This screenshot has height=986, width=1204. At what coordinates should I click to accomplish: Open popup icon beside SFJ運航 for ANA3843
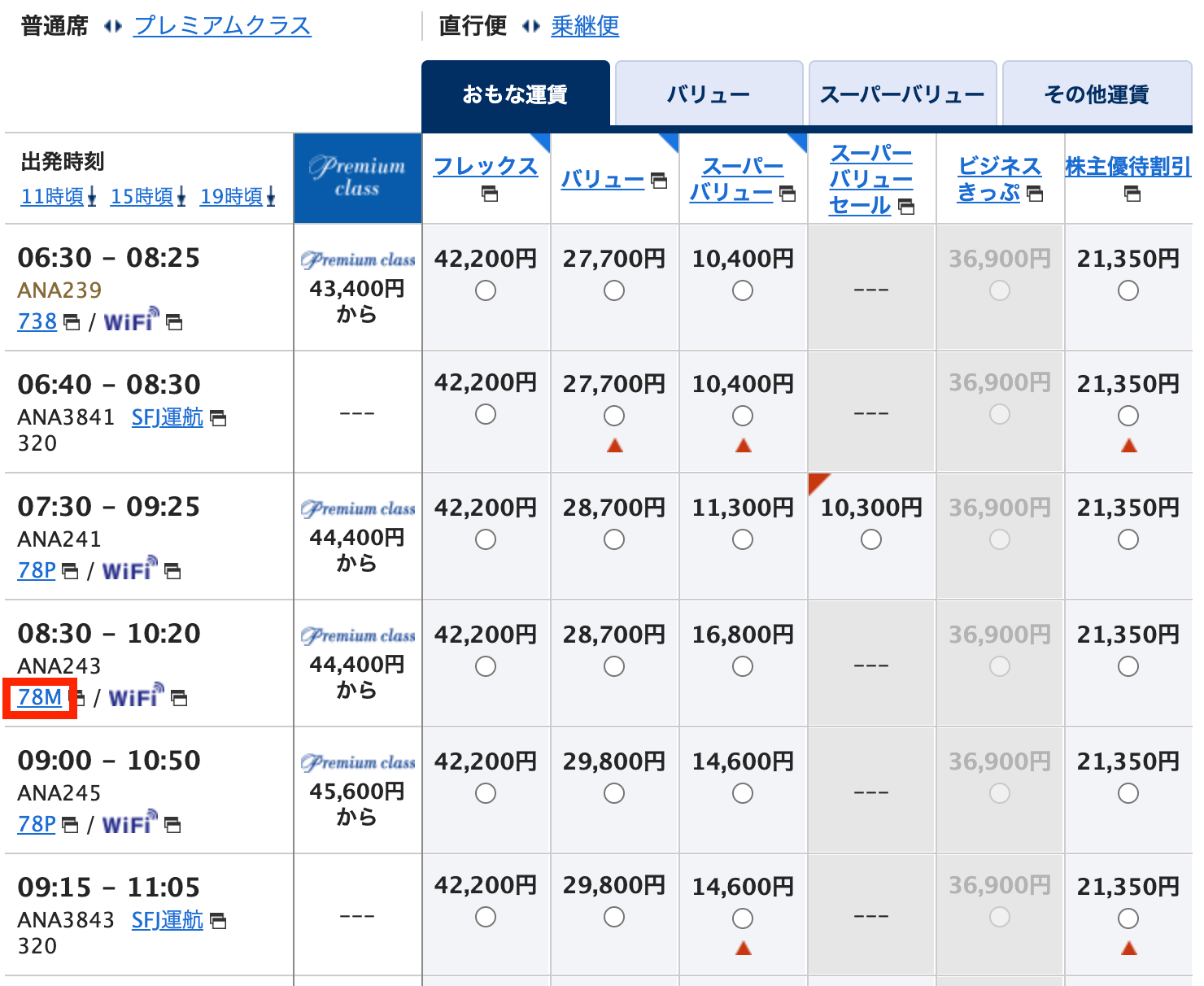pos(218,921)
